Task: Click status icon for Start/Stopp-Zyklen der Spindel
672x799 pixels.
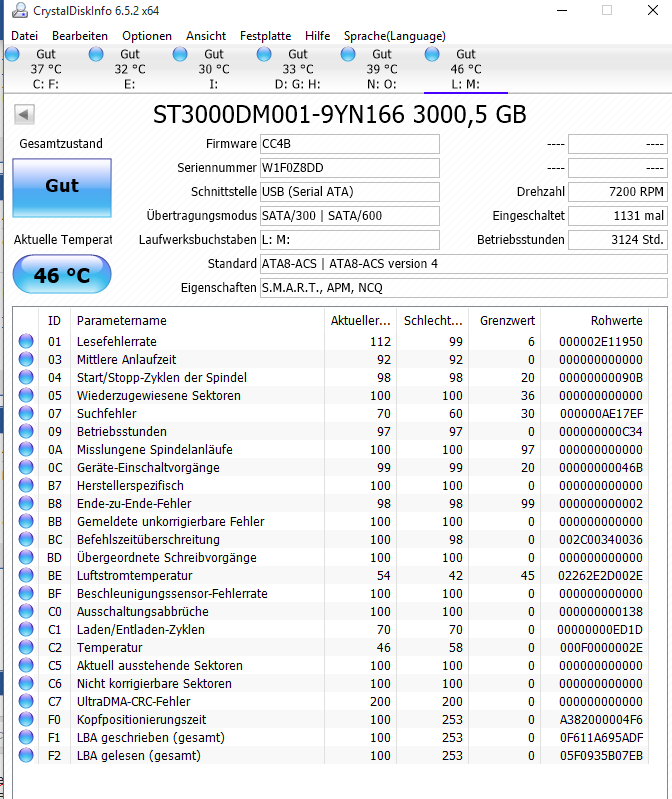Action: click(26, 378)
